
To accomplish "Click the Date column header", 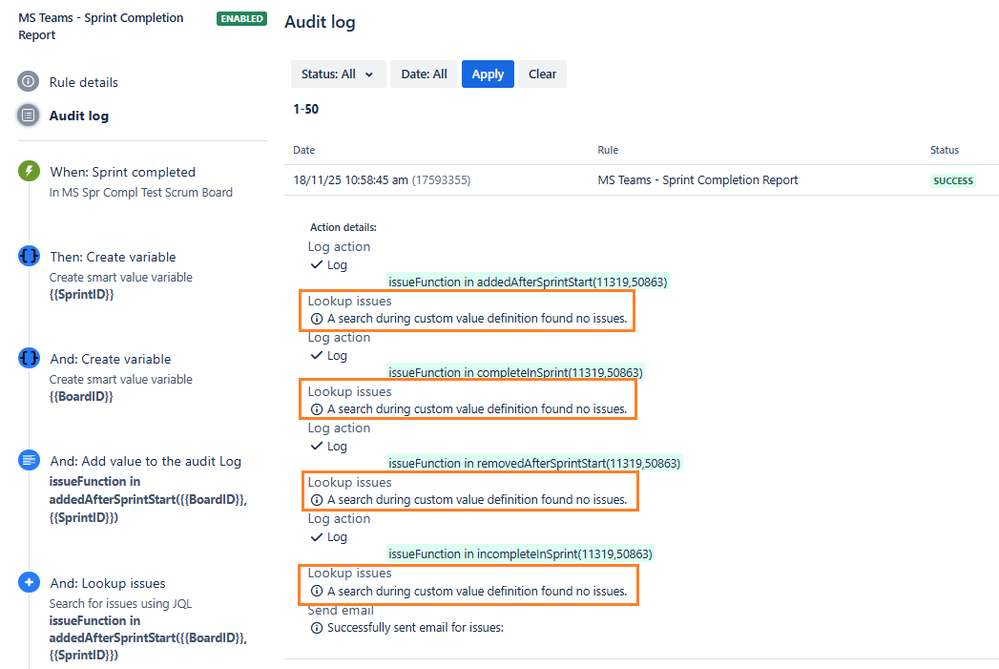I will (x=304, y=150).
